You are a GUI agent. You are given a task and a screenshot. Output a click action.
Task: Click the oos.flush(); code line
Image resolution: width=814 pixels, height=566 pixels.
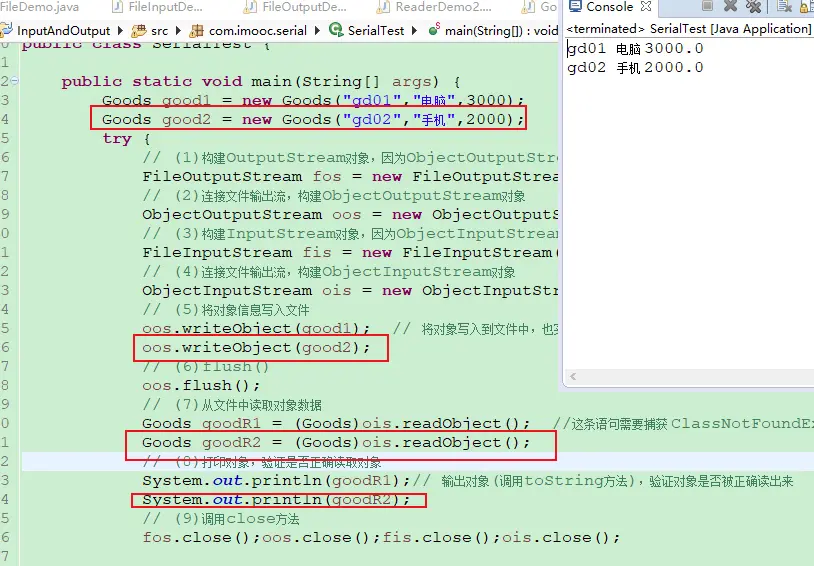click(201, 385)
